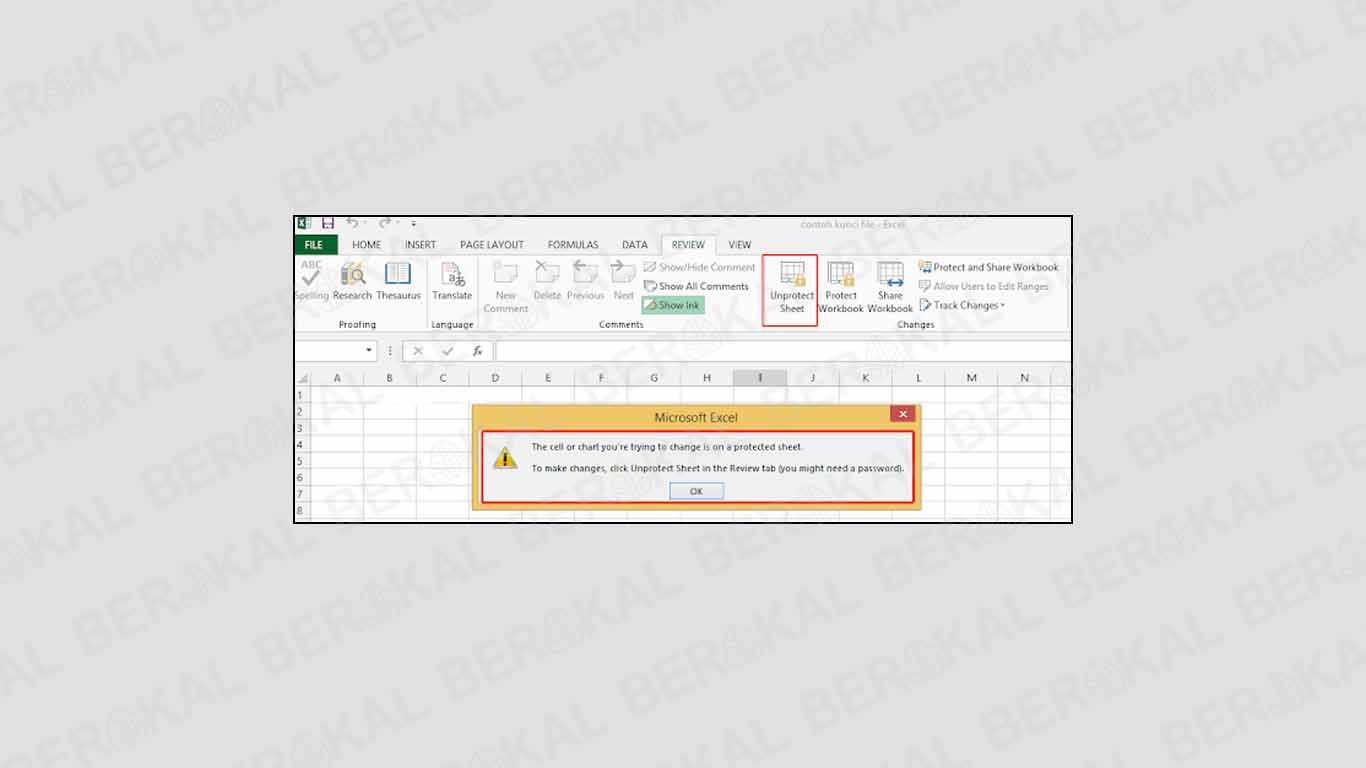Select column N header

[1024, 378]
